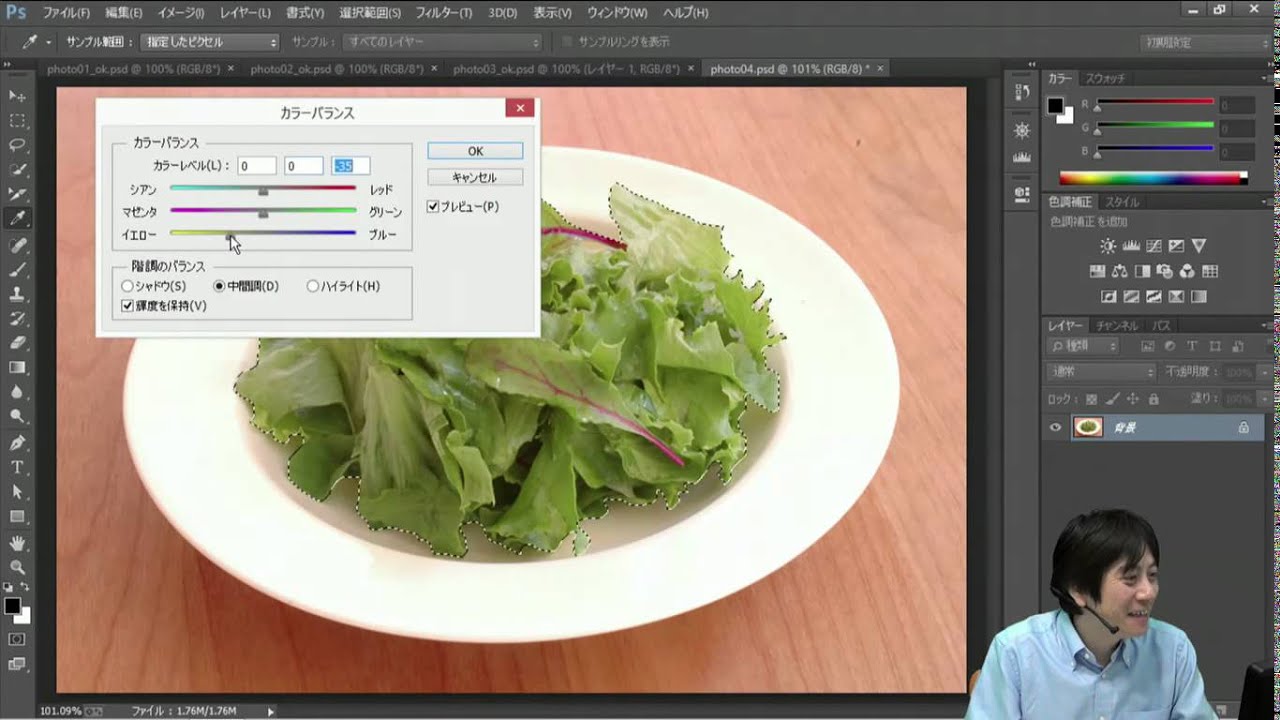Select the Rectangular Marquee tool
The width and height of the screenshot is (1280, 720).
17,121
